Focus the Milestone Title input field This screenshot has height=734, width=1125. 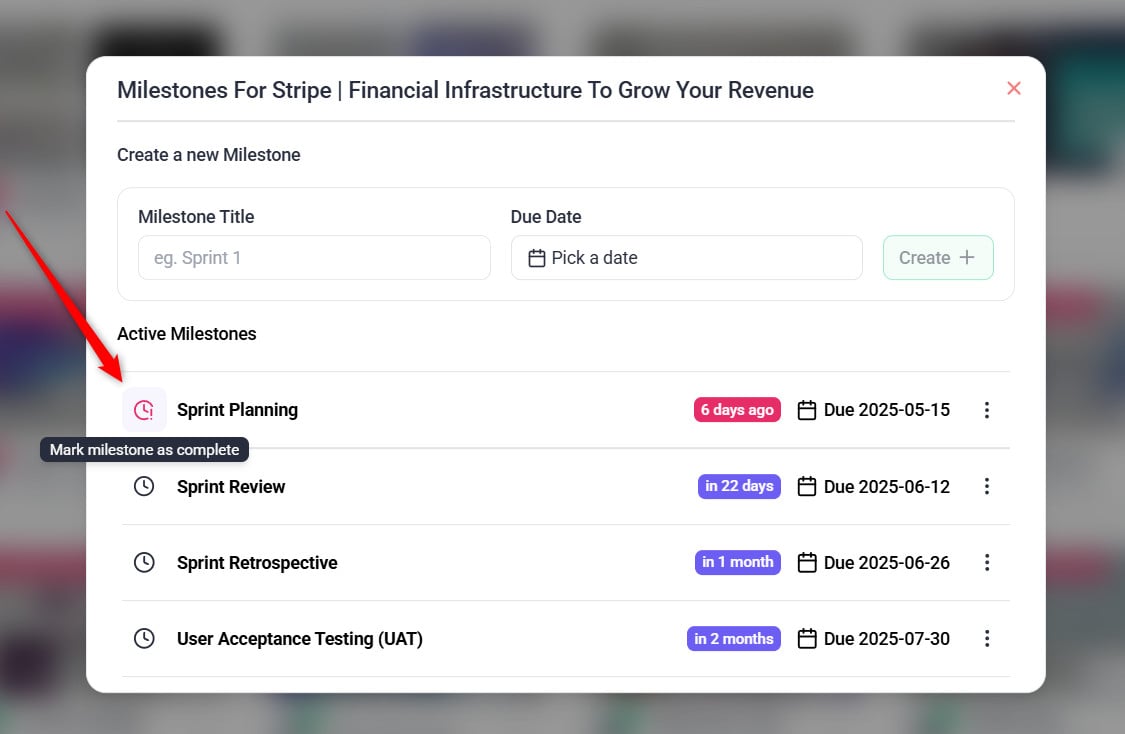(x=314, y=258)
